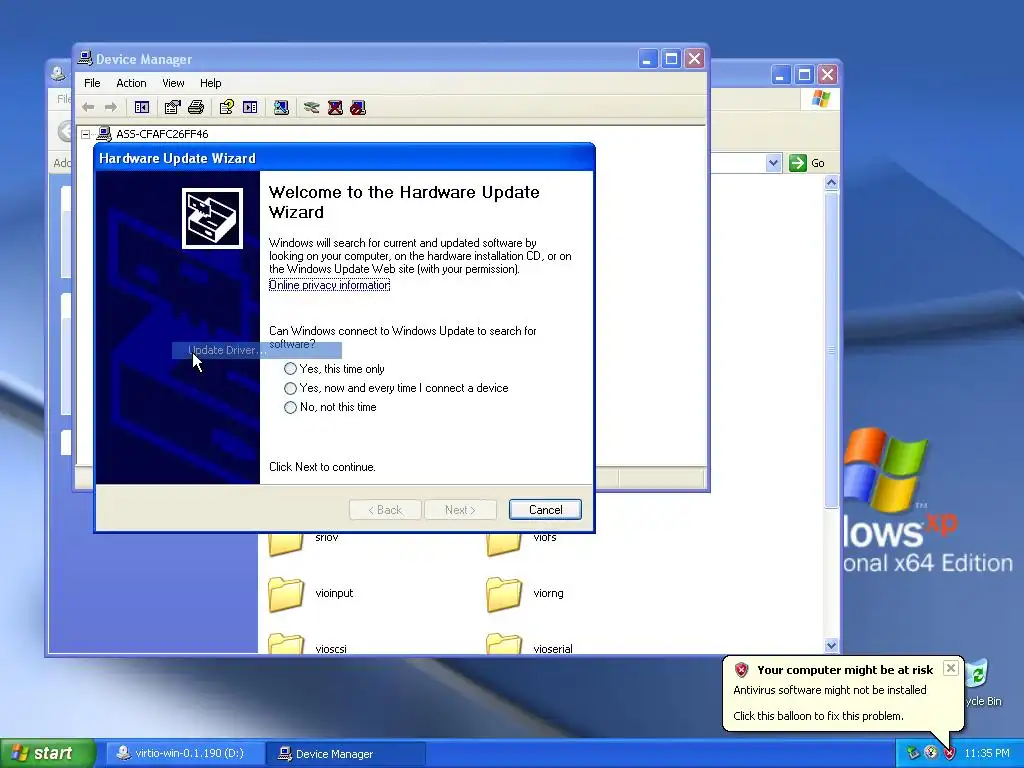Click the Uninstall device red X icon
The height and width of the screenshot is (768, 1024).
click(x=335, y=107)
